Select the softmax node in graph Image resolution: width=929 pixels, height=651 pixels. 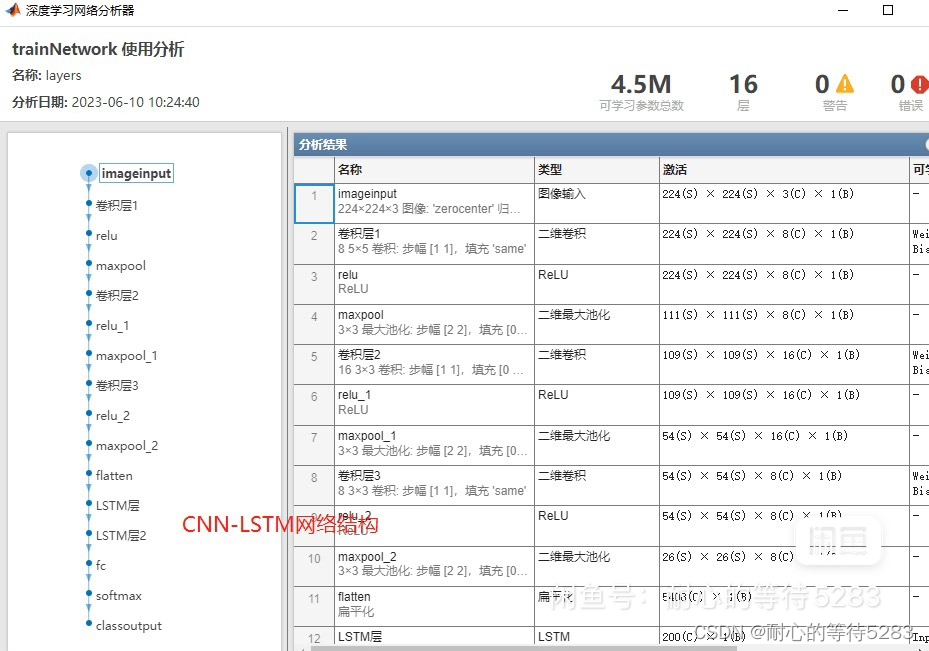[118, 595]
